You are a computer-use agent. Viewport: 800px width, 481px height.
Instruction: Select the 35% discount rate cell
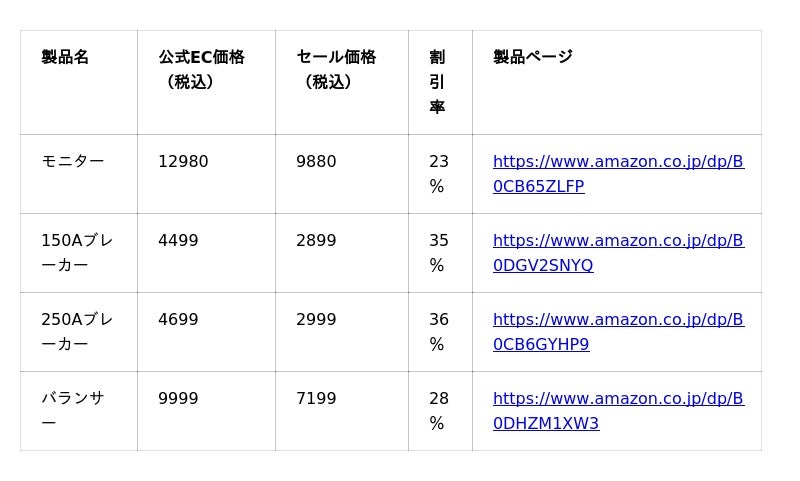click(438, 253)
